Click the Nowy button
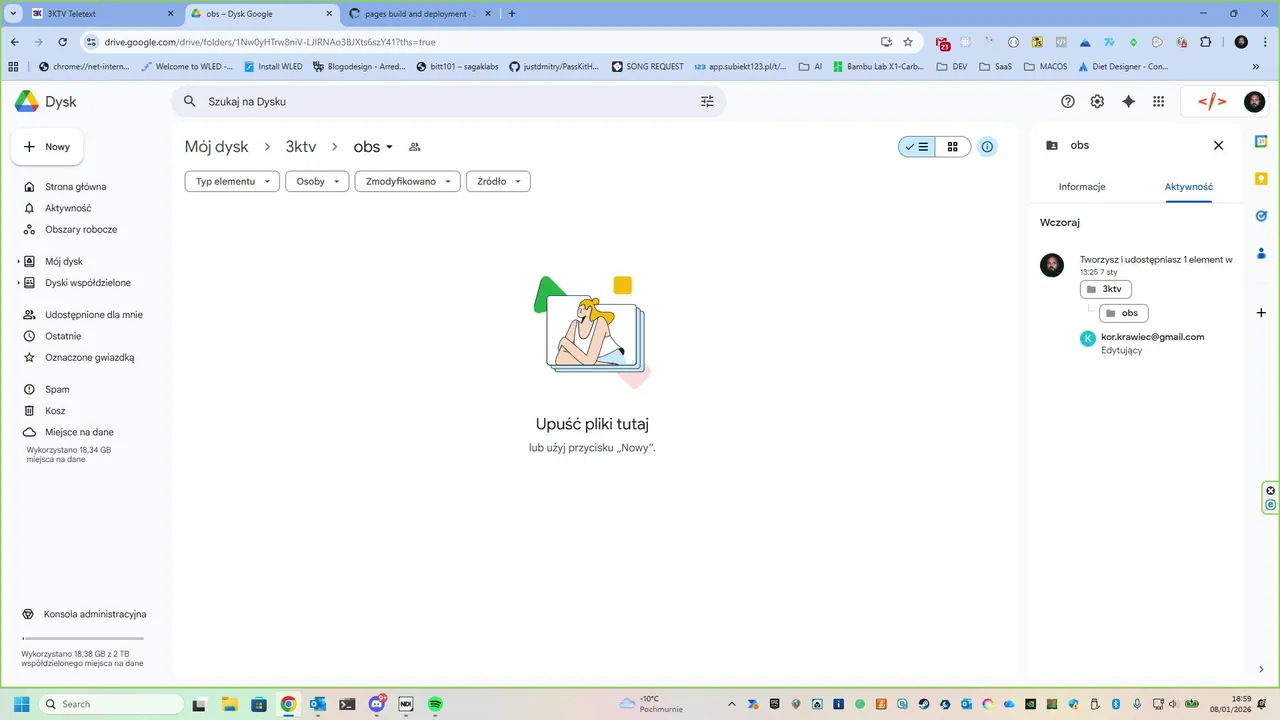 47,147
